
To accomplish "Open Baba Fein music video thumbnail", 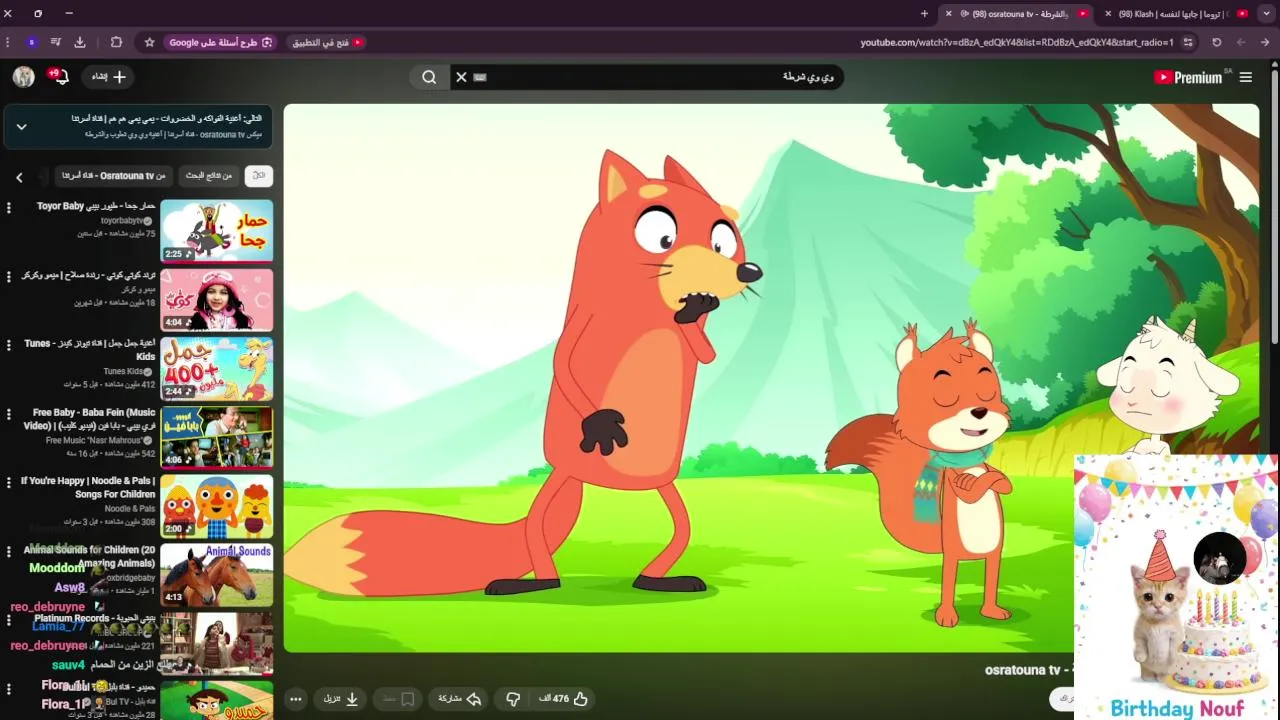I will pos(217,437).
